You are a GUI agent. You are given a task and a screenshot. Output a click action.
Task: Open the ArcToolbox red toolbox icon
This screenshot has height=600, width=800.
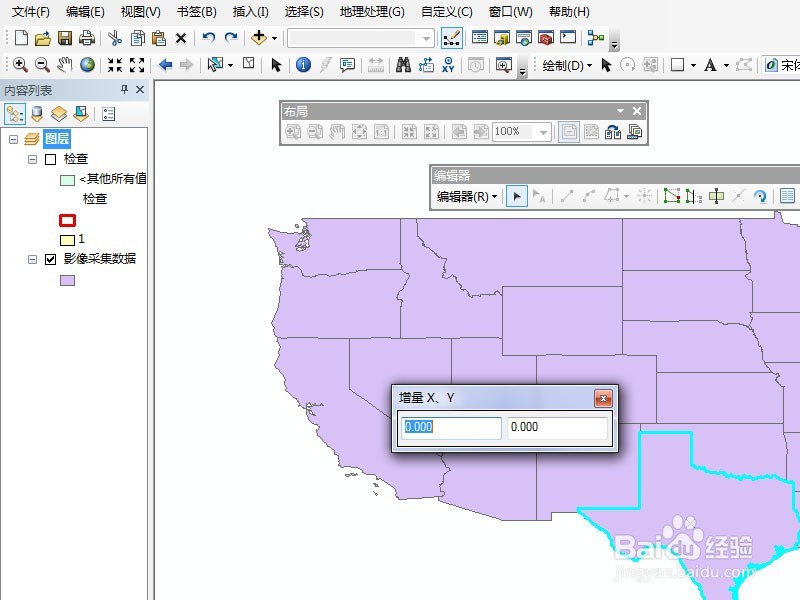[x=546, y=38]
